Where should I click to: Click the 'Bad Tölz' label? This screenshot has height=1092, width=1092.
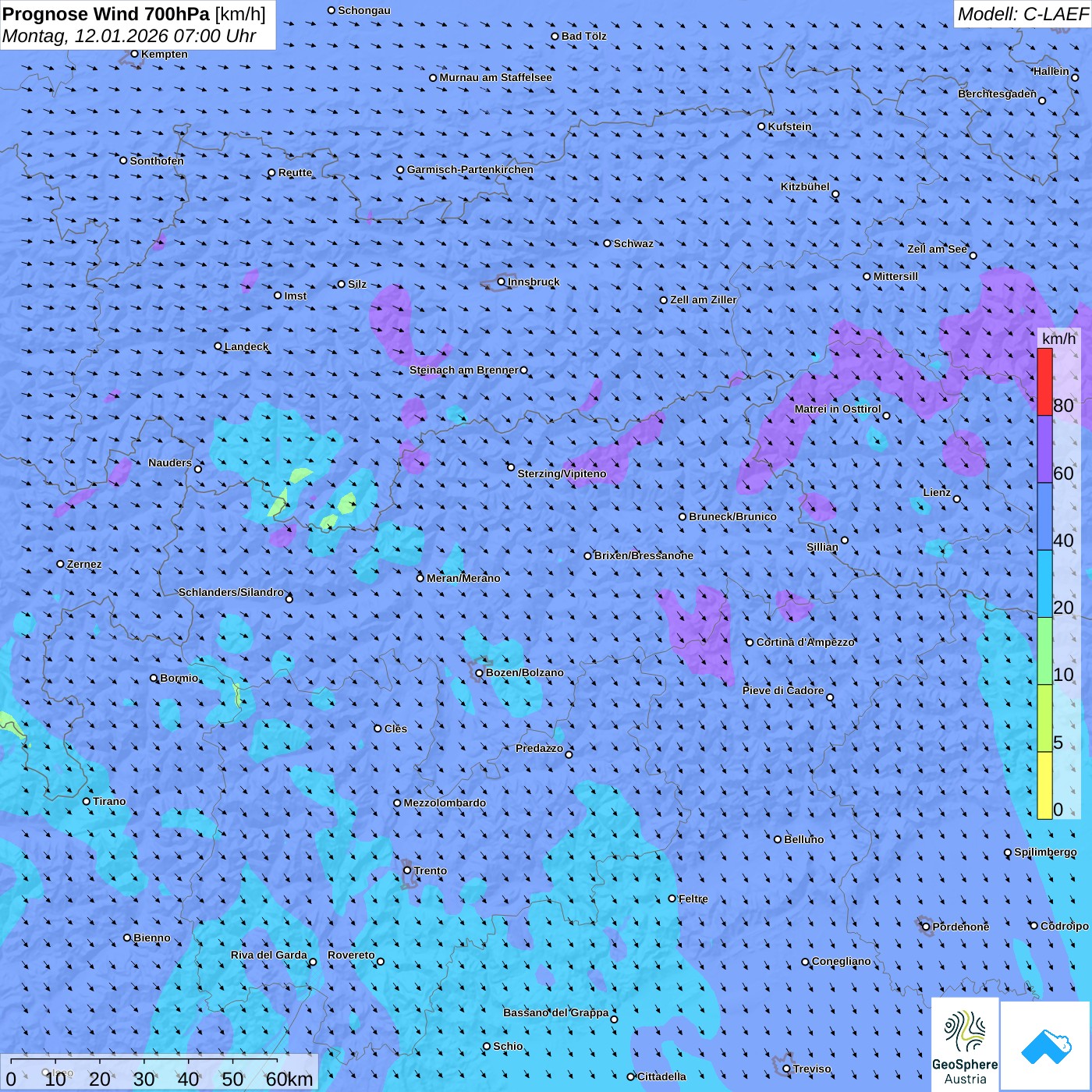pos(584,36)
